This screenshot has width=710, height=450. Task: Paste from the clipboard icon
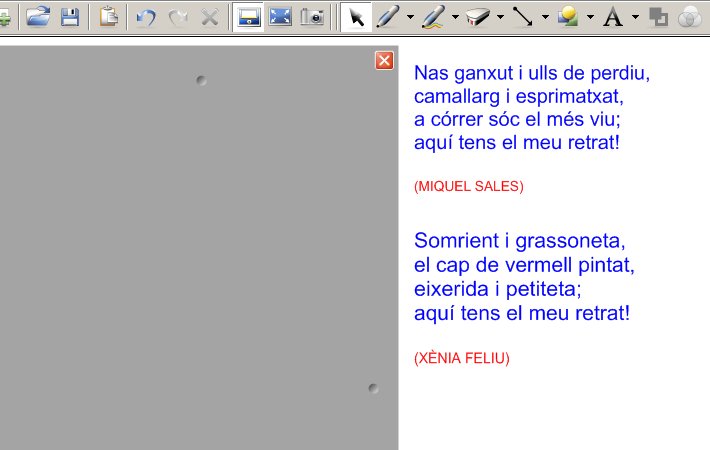[x=108, y=17]
